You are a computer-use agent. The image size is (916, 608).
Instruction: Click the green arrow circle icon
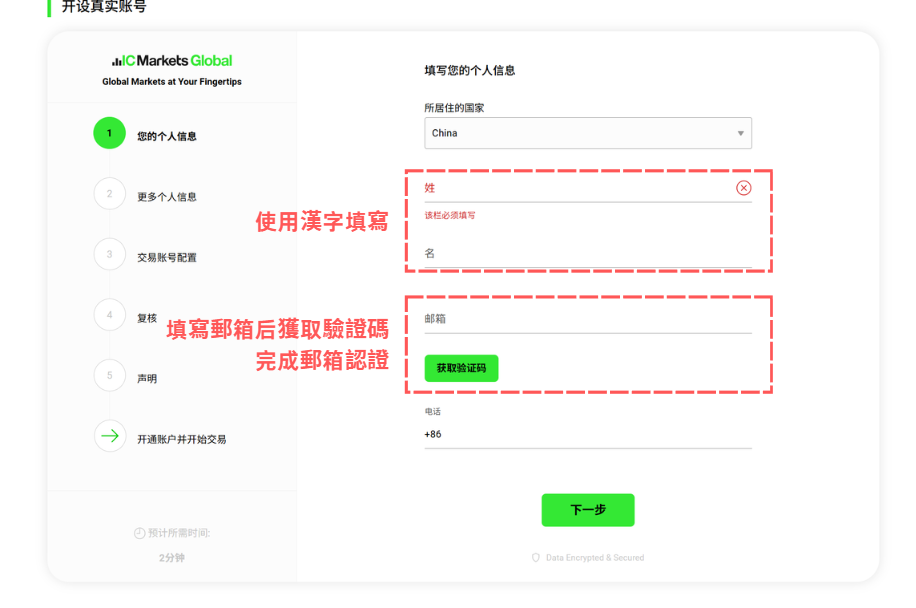click(110, 436)
